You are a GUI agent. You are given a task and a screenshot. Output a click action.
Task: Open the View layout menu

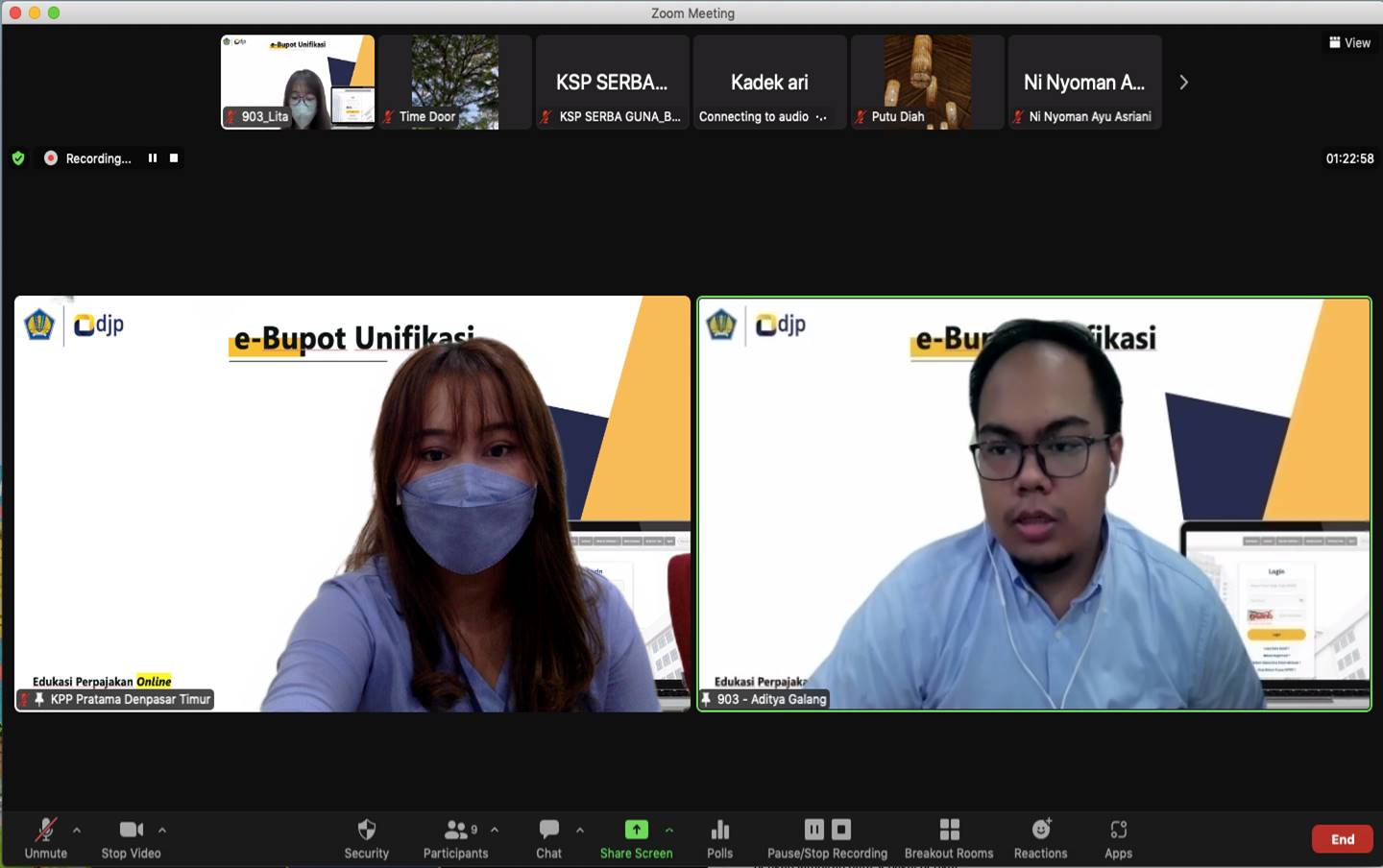coord(1349,42)
